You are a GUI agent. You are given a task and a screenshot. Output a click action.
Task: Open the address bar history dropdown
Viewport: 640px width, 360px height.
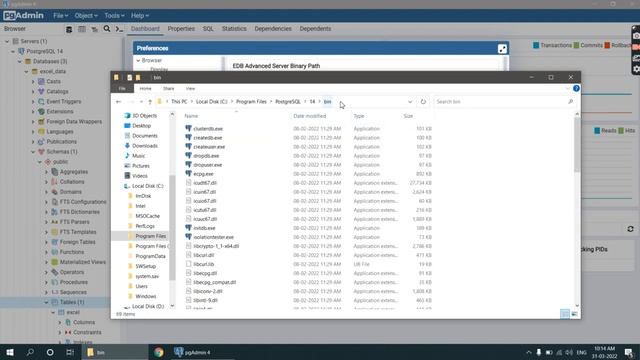(x=410, y=102)
